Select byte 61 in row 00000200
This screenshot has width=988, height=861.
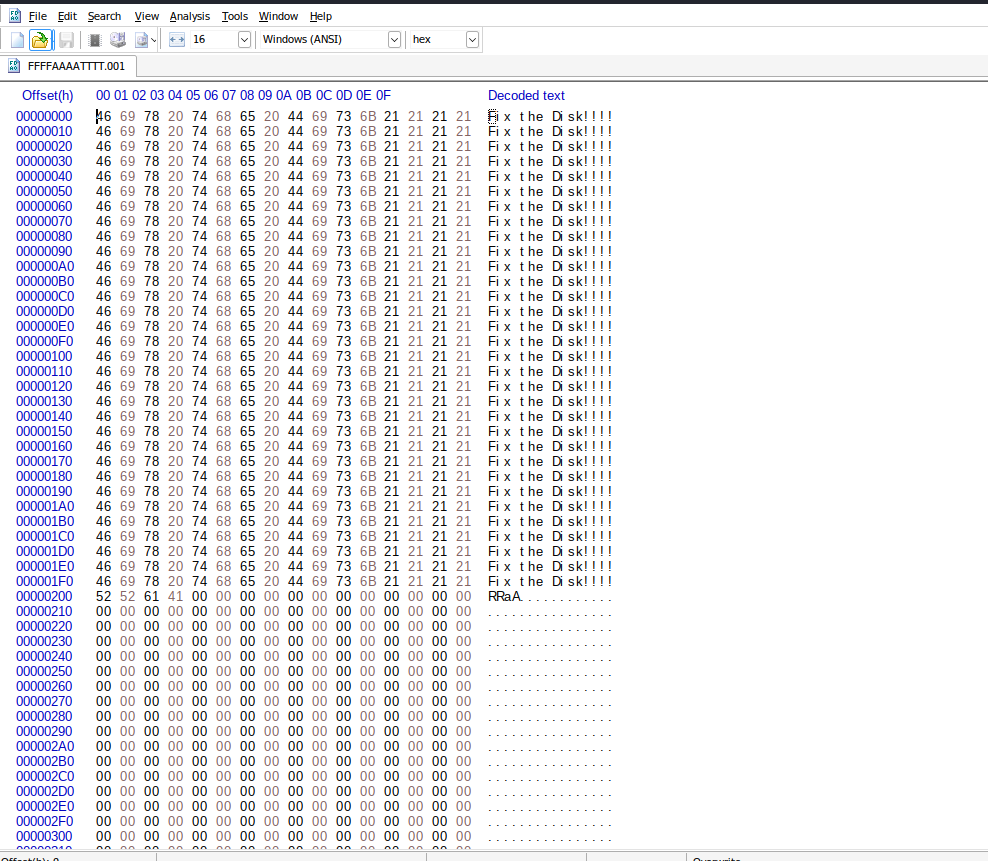pos(152,597)
